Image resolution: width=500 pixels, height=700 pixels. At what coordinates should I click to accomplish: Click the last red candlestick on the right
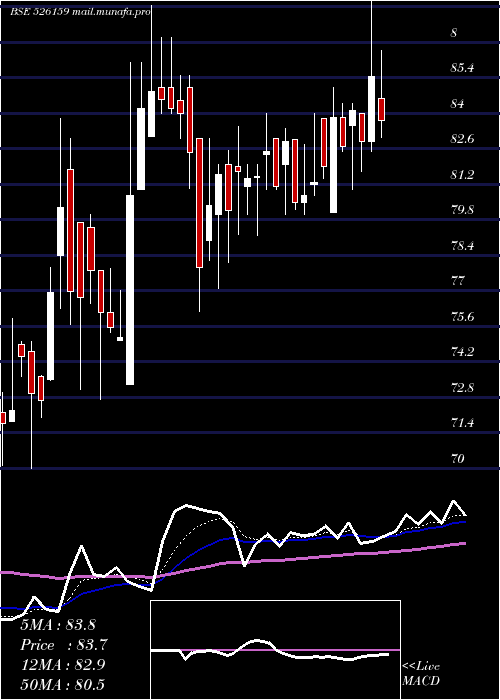coord(381,109)
